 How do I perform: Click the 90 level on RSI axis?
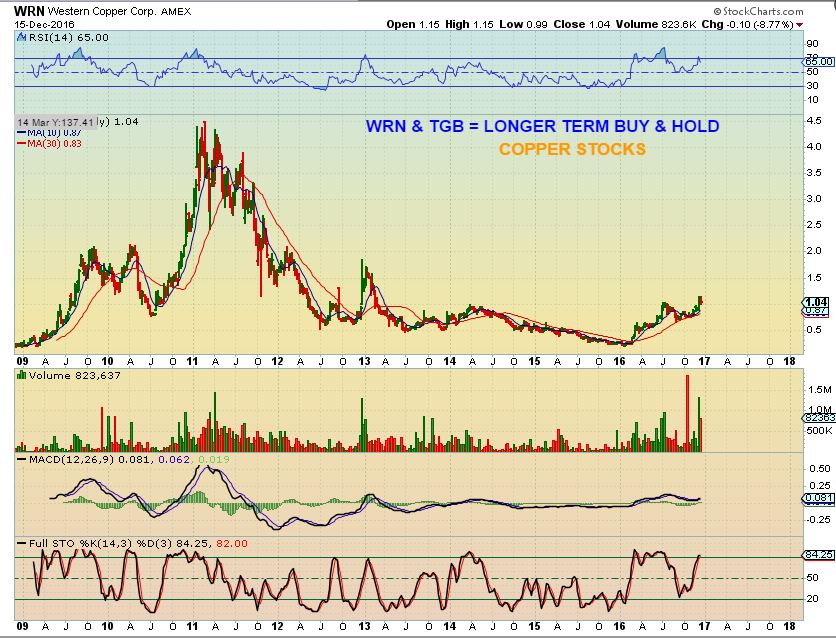(x=813, y=44)
